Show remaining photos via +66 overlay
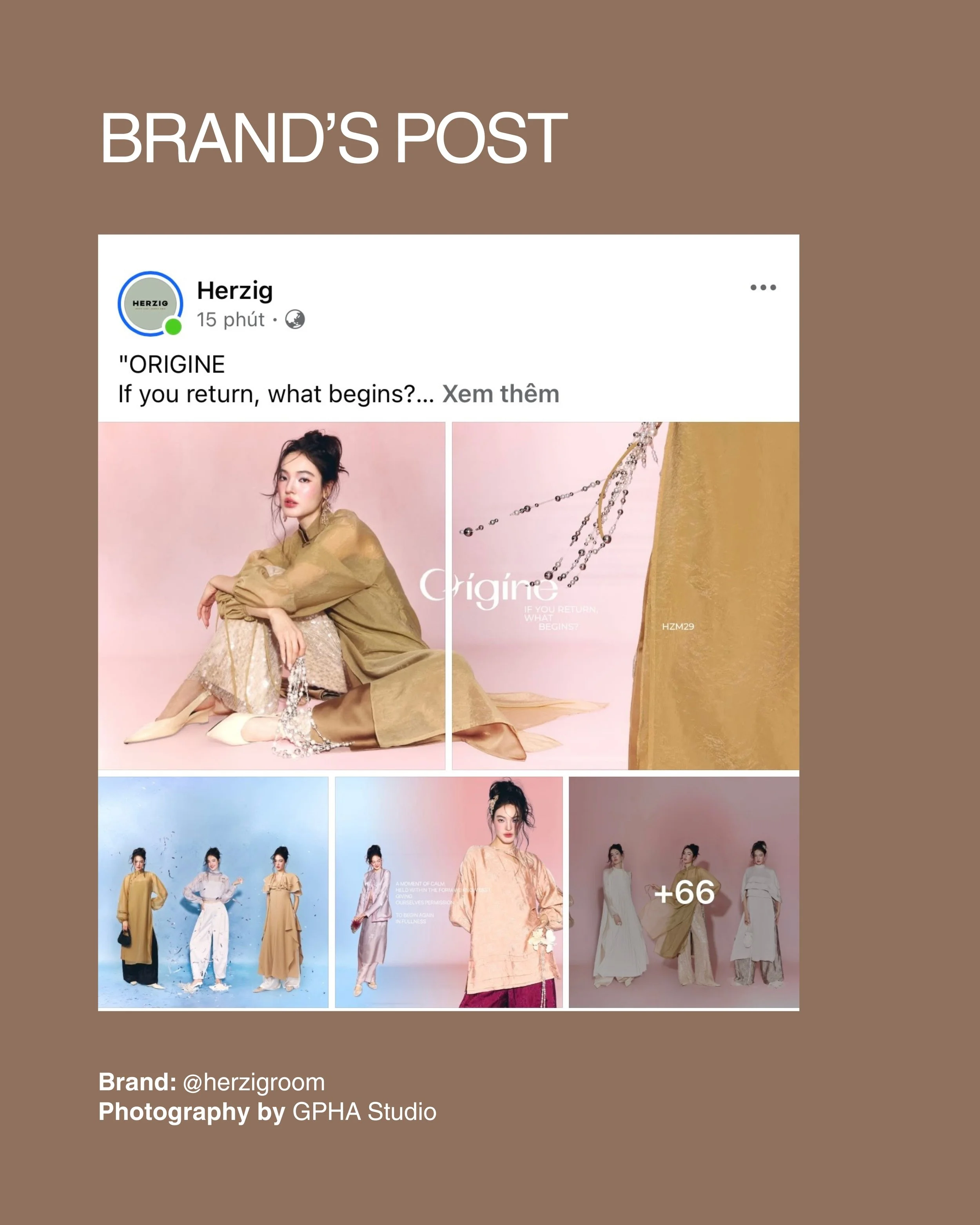The height and width of the screenshot is (1225, 980). tap(684, 892)
